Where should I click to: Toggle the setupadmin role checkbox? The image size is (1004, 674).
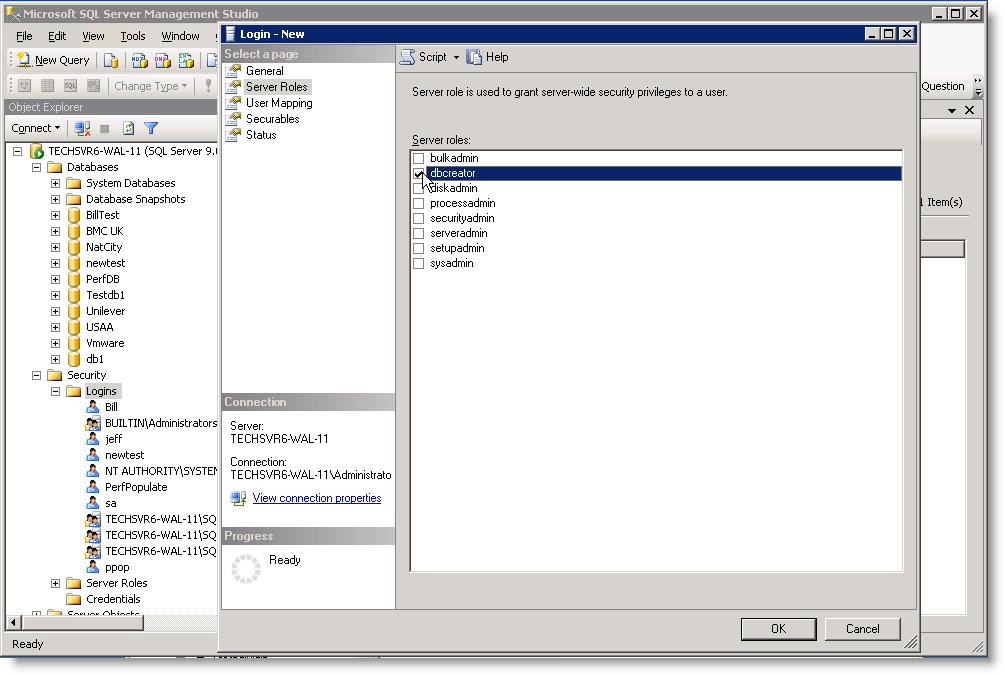pyautogui.click(x=419, y=248)
